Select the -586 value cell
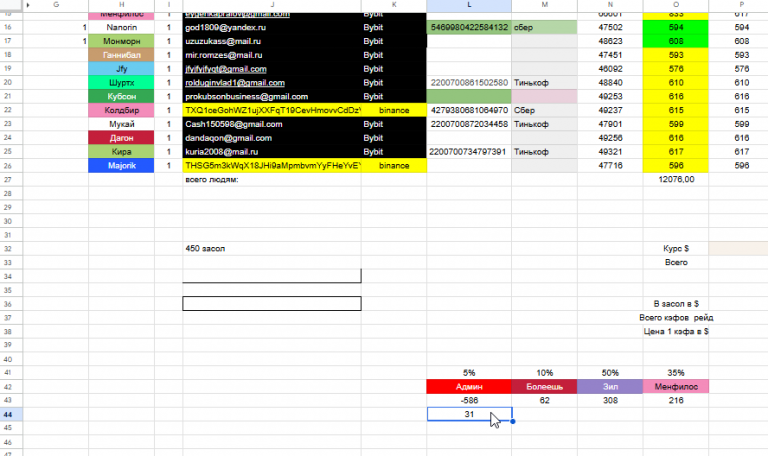The height and width of the screenshot is (456, 768). pos(469,400)
